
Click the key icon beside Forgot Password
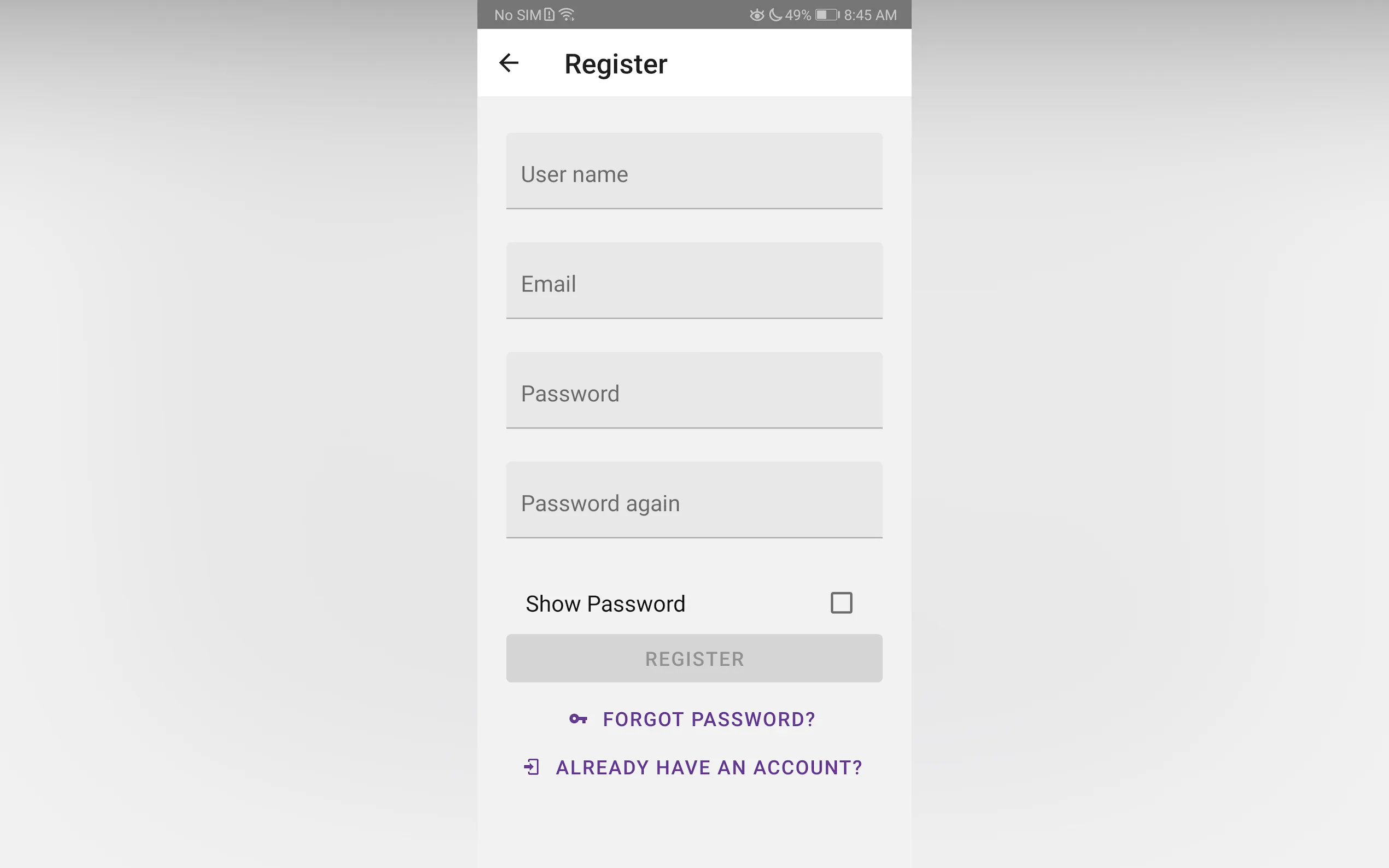[x=577, y=719]
